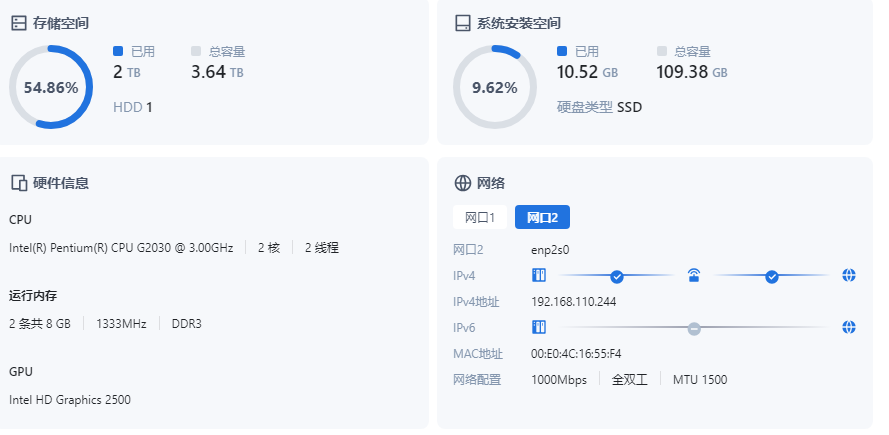889x435 pixels.
Task: Click the HDD 1 label
Action: (x=133, y=106)
